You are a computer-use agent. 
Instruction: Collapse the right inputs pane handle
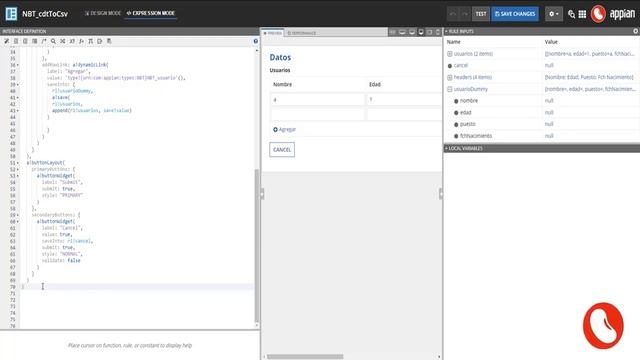tap(440, 194)
